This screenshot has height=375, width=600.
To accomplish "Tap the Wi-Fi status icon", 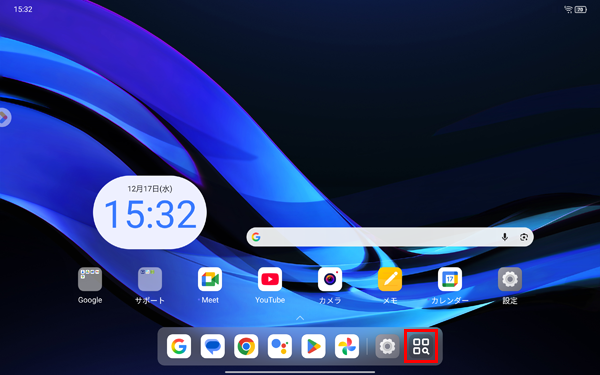I will point(568,9).
